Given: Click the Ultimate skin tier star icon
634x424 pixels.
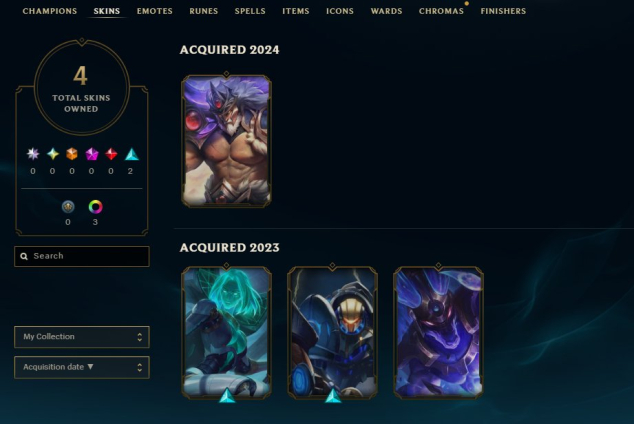Looking at the screenshot, I should (33, 154).
